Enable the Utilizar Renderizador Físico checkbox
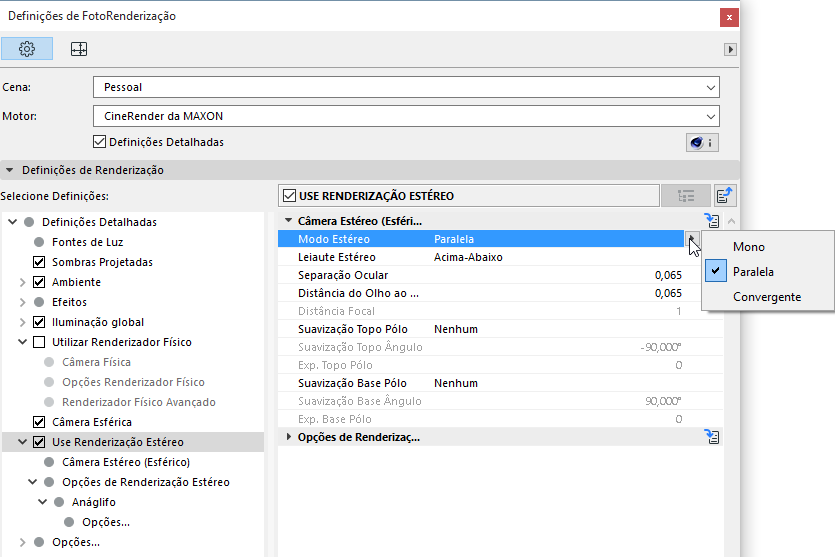Screen dimensions: 835x557 tap(39, 342)
